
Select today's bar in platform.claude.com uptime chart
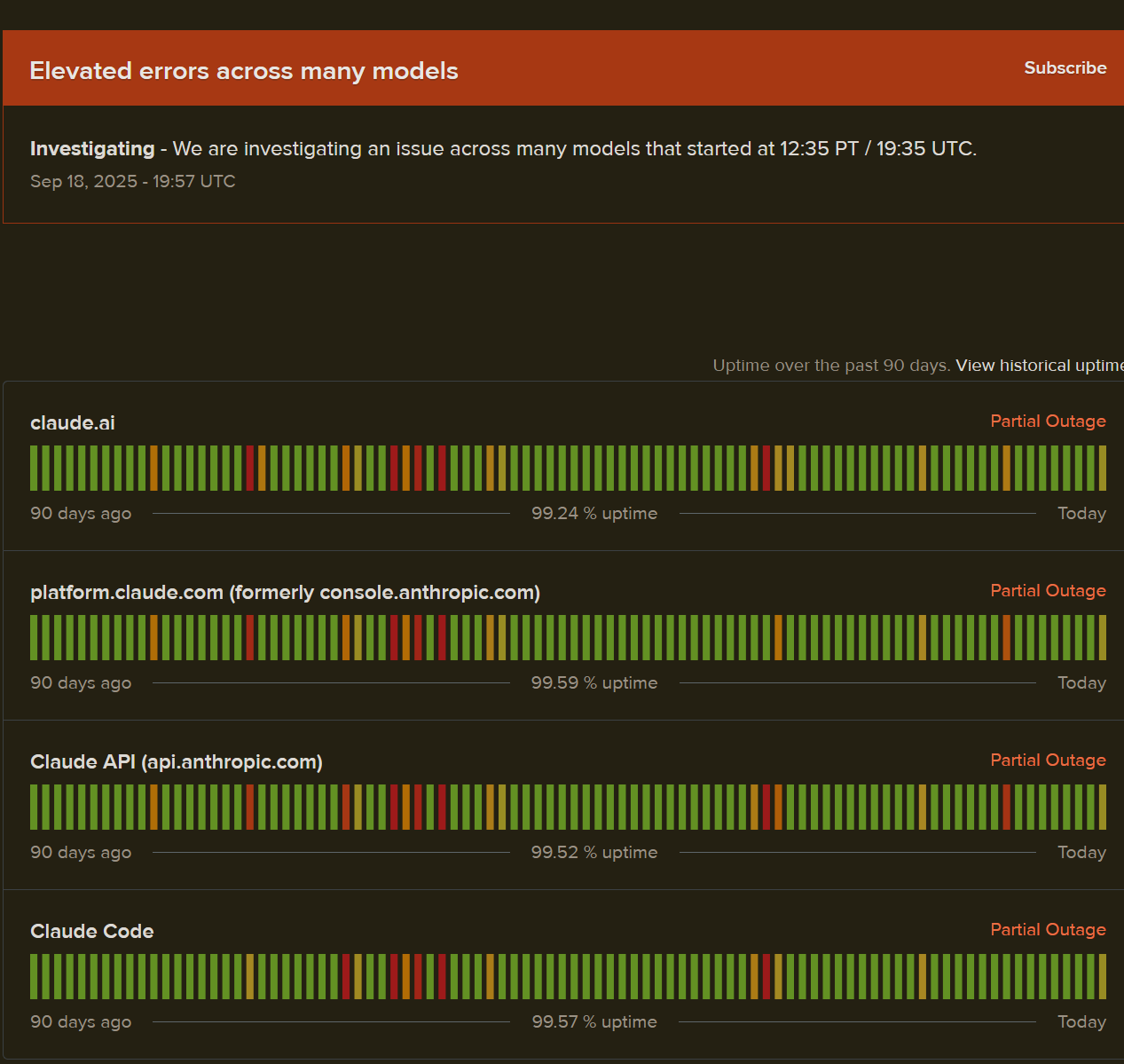(1103, 637)
